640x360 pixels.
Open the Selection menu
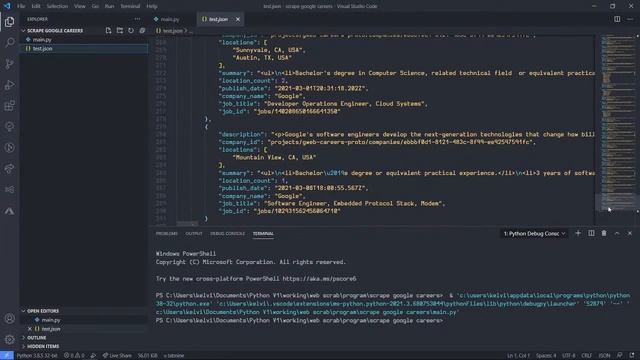[x=57, y=6]
